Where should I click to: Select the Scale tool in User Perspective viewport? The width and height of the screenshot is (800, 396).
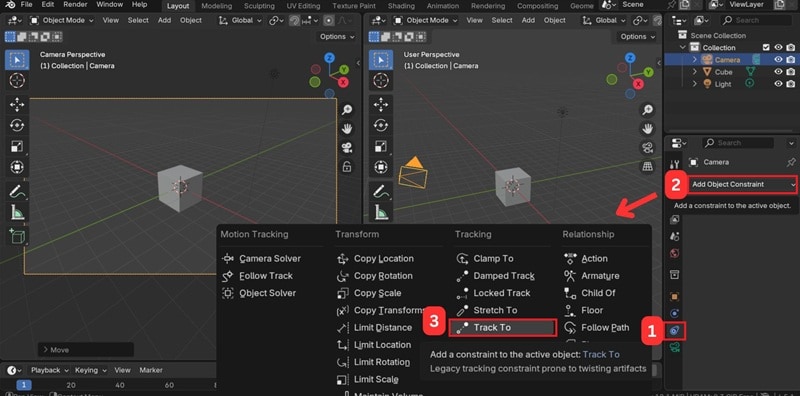(x=381, y=146)
